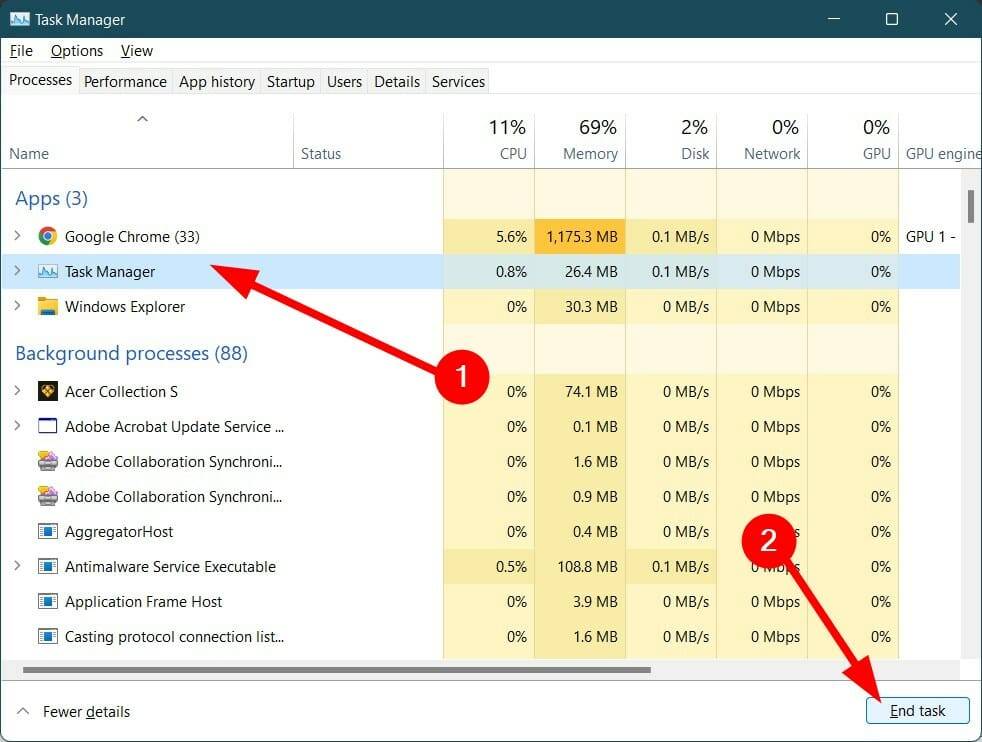Click the Task Manager icon in the Apps list
Viewport: 982px width, 742px height.
[47, 272]
